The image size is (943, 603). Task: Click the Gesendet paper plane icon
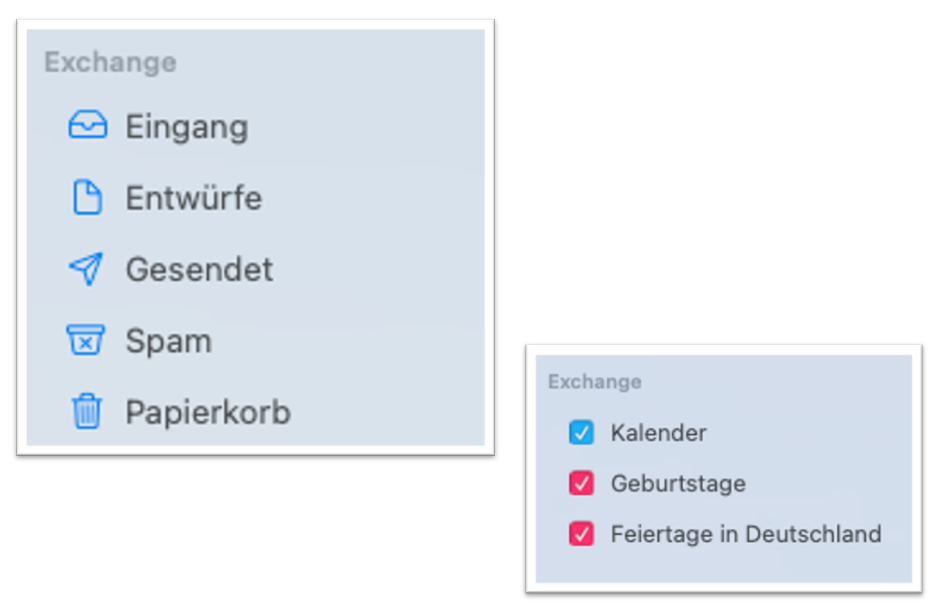[x=86, y=268]
